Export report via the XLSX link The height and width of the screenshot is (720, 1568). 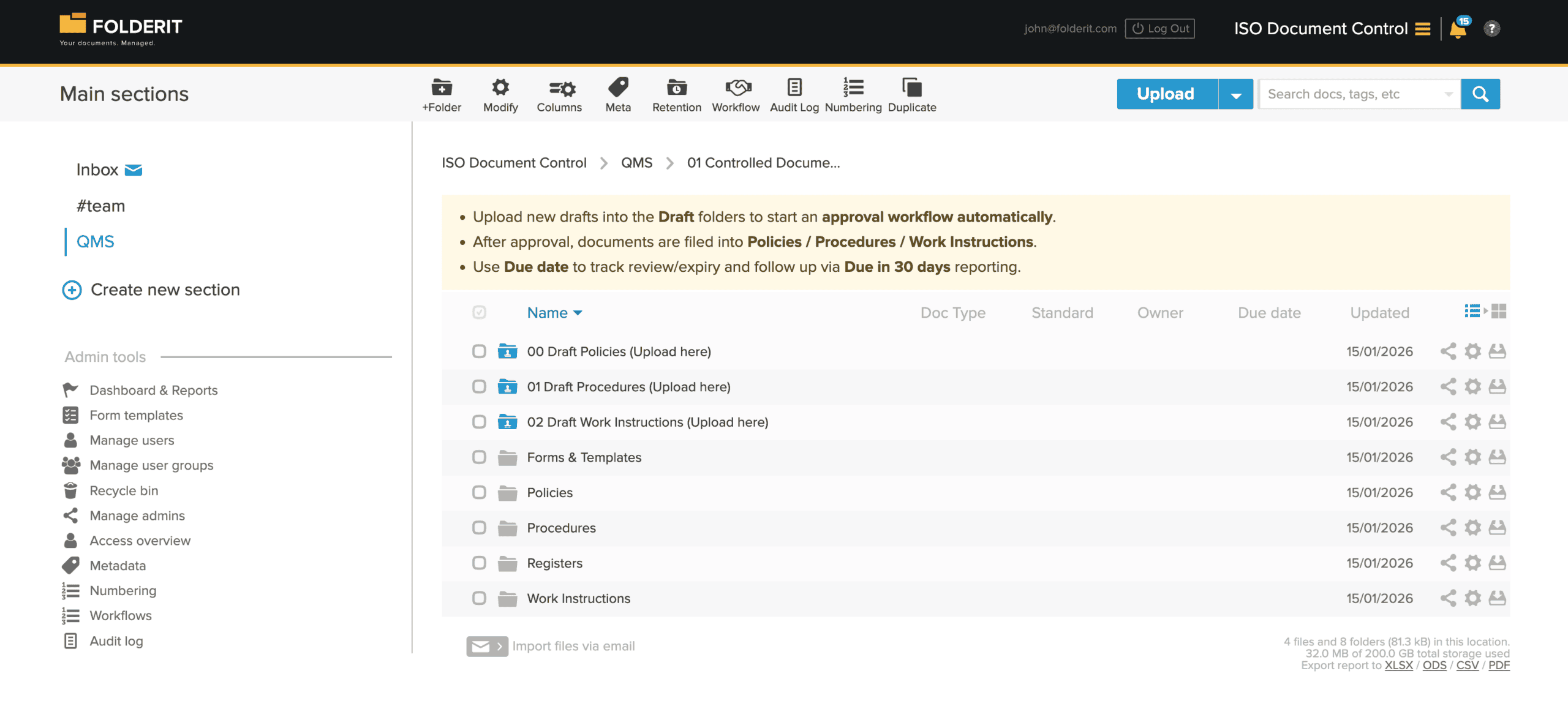click(x=1398, y=666)
